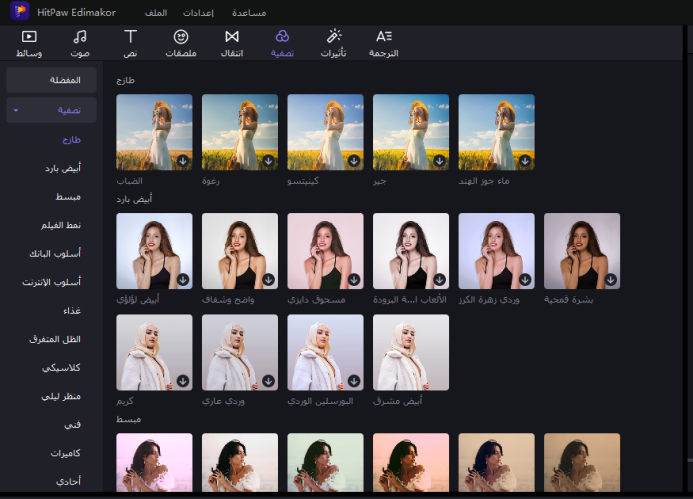Click the HitPaw Edimakor app logo
This screenshot has width=693, height=499.
tap(19, 11)
